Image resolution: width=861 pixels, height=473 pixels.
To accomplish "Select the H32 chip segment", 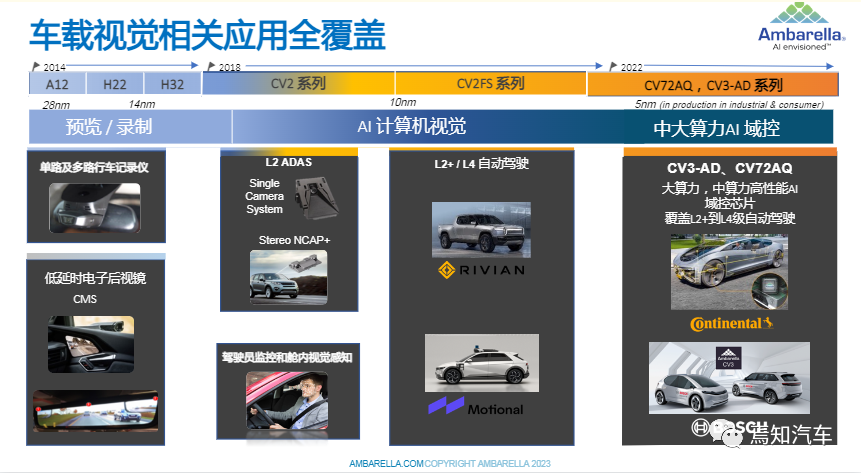I will click(x=172, y=85).
